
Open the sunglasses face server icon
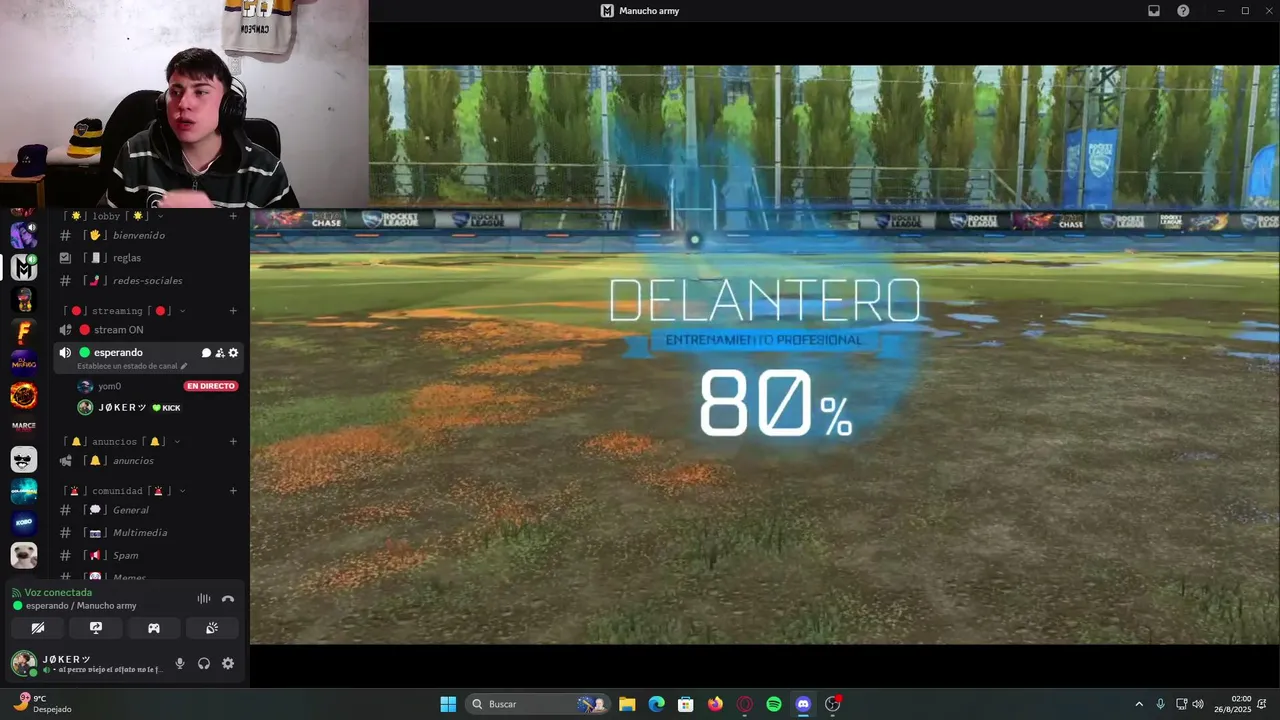click(24, 459)
